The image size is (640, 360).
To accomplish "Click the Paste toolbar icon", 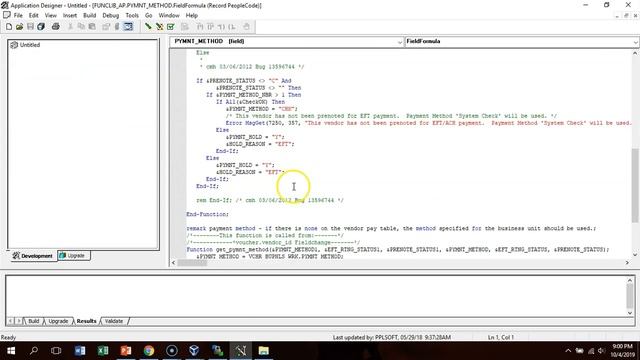I will [x=92, y=27].
